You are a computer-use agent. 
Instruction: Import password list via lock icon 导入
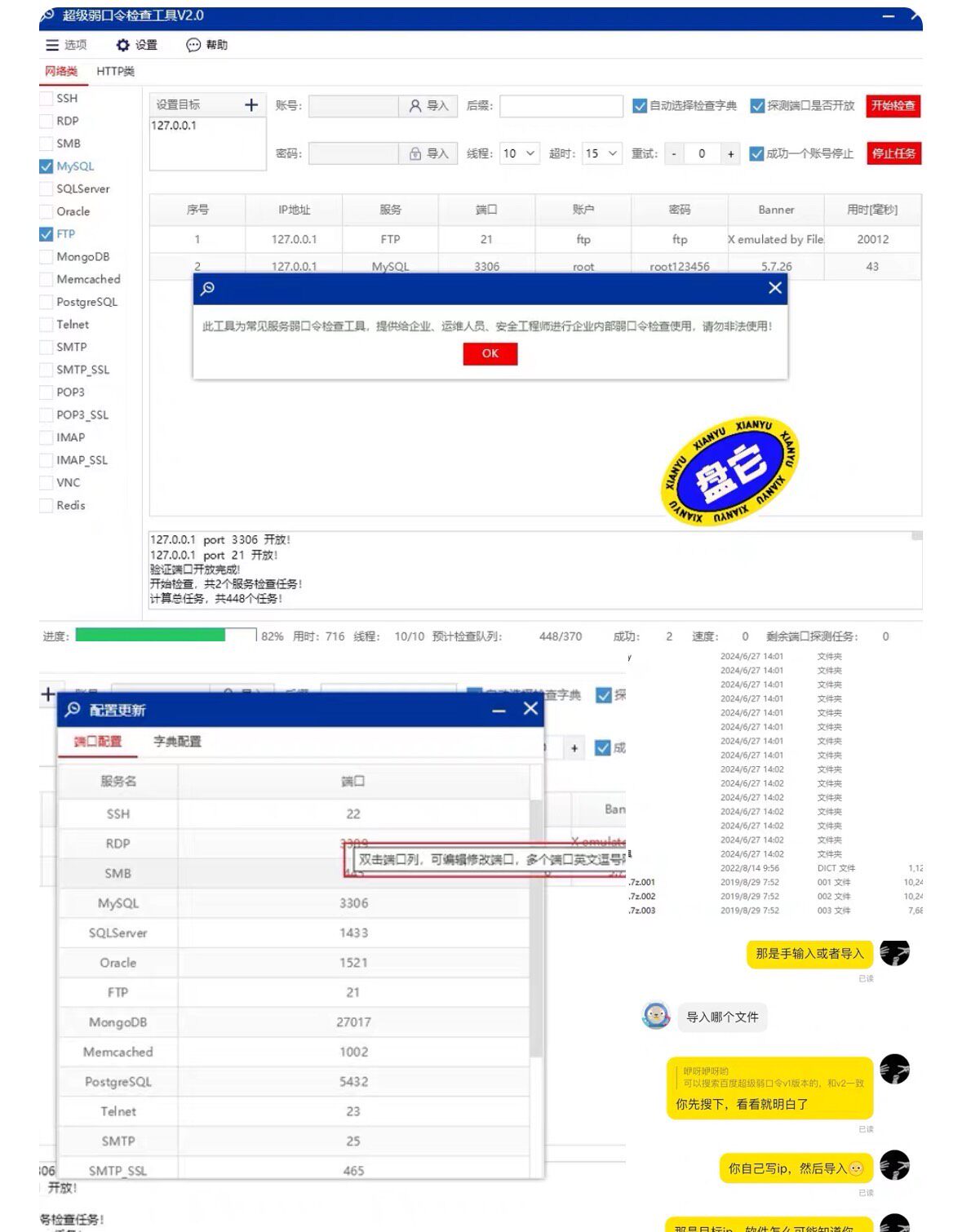(x=428, y=153)
